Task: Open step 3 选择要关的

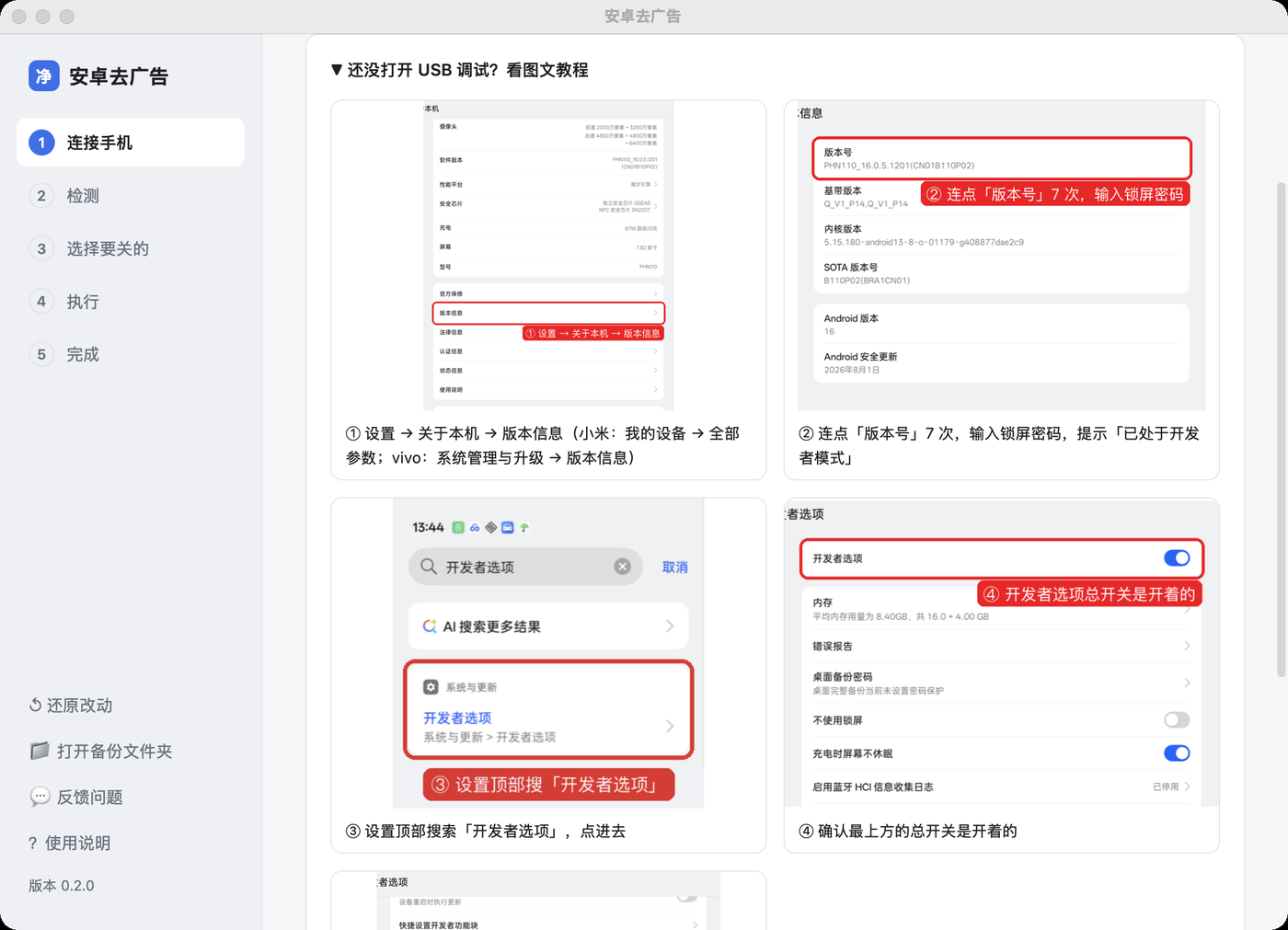Action: [x=131, y=248]
